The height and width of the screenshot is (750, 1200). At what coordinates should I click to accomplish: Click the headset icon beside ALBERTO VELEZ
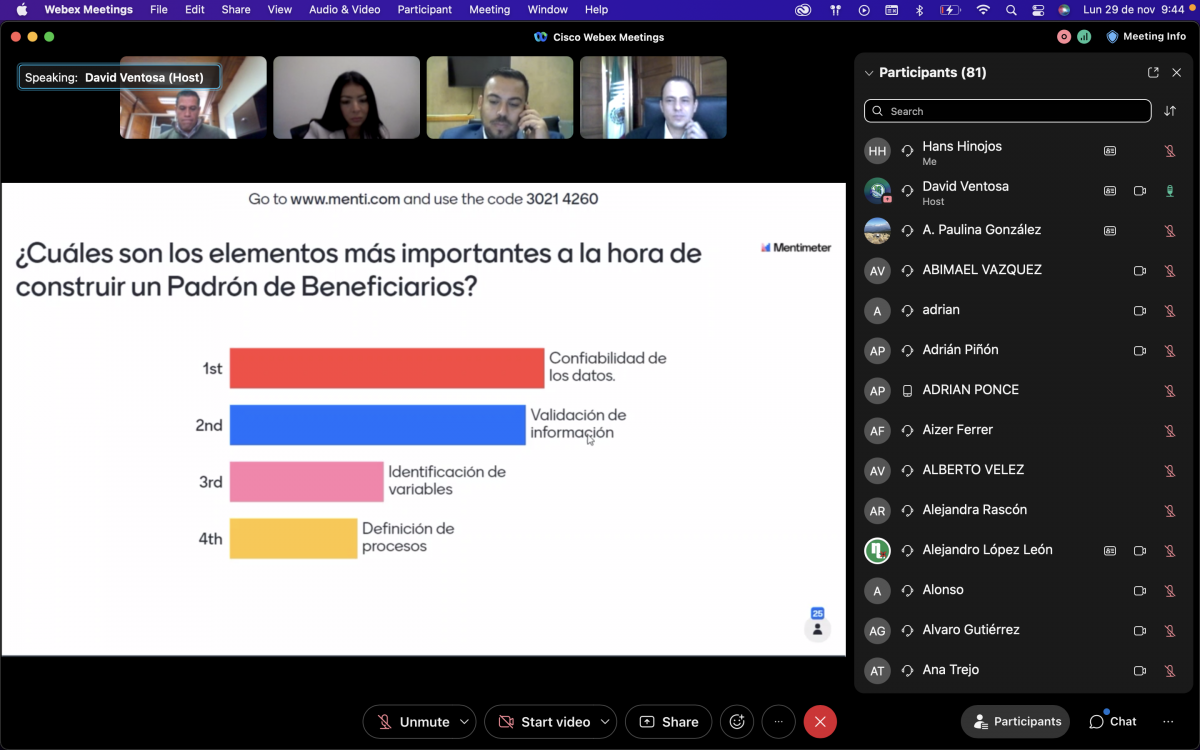point(907,470)
